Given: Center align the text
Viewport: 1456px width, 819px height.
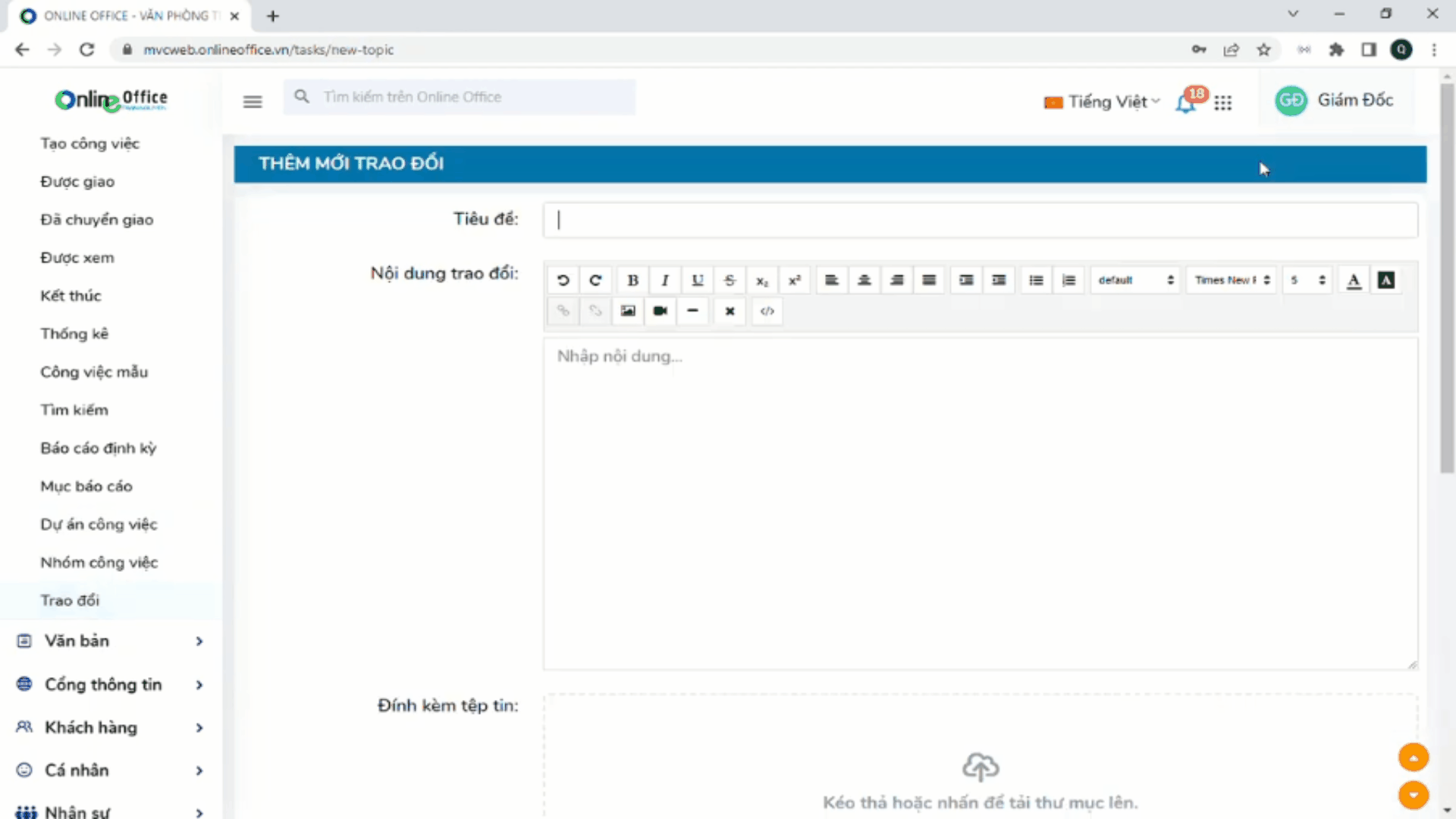Looking at the screenshot, I should click(864, 281).
